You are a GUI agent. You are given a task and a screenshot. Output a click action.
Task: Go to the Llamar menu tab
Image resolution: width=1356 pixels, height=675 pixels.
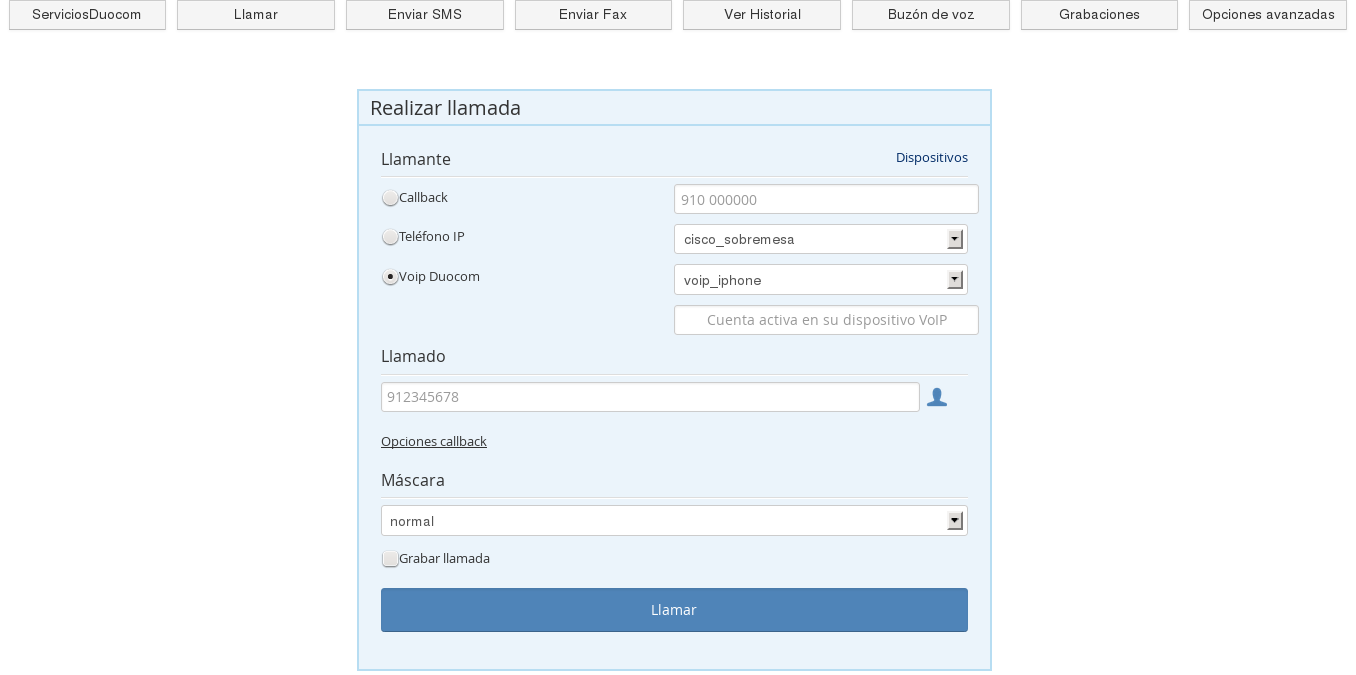(x=256, y=15)
